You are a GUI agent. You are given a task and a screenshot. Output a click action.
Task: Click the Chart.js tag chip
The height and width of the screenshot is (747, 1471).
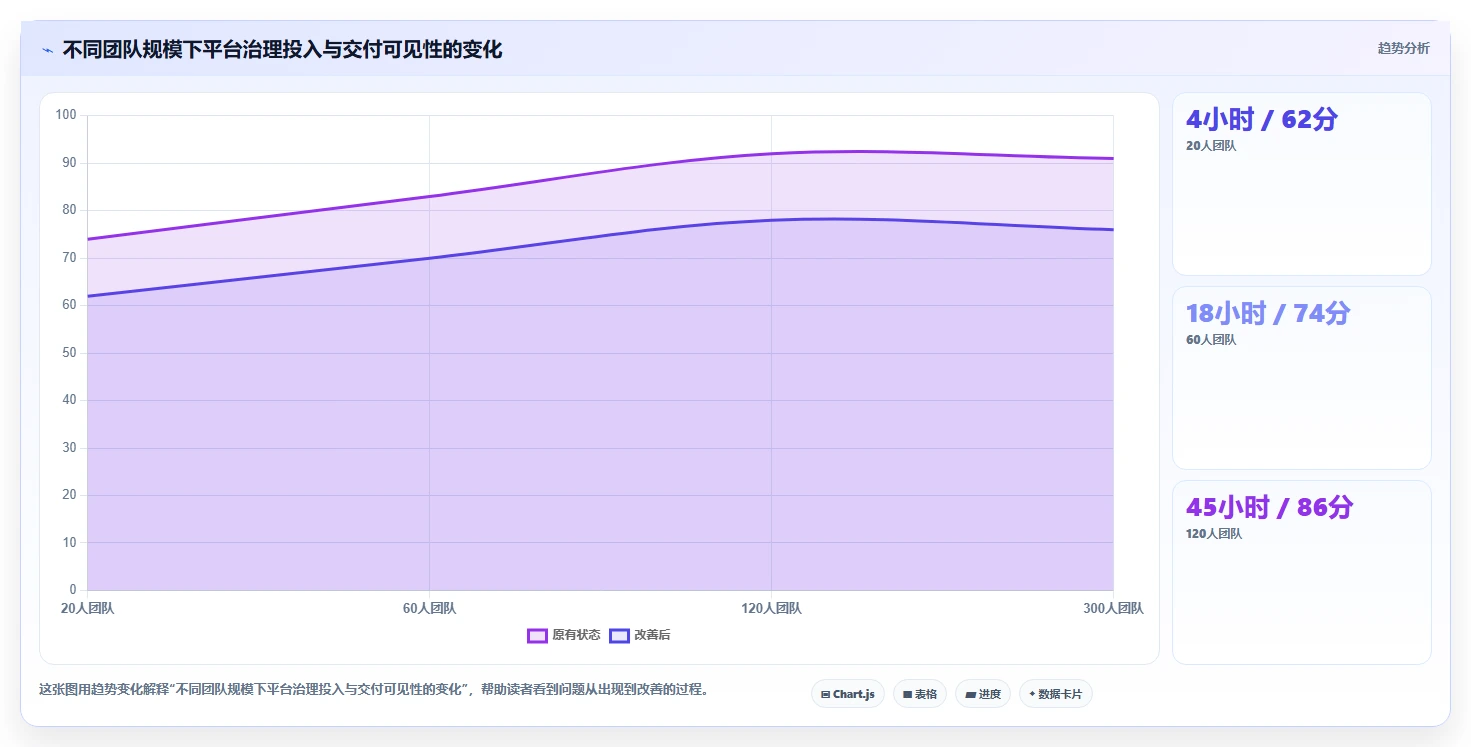[x=848, y=694]
